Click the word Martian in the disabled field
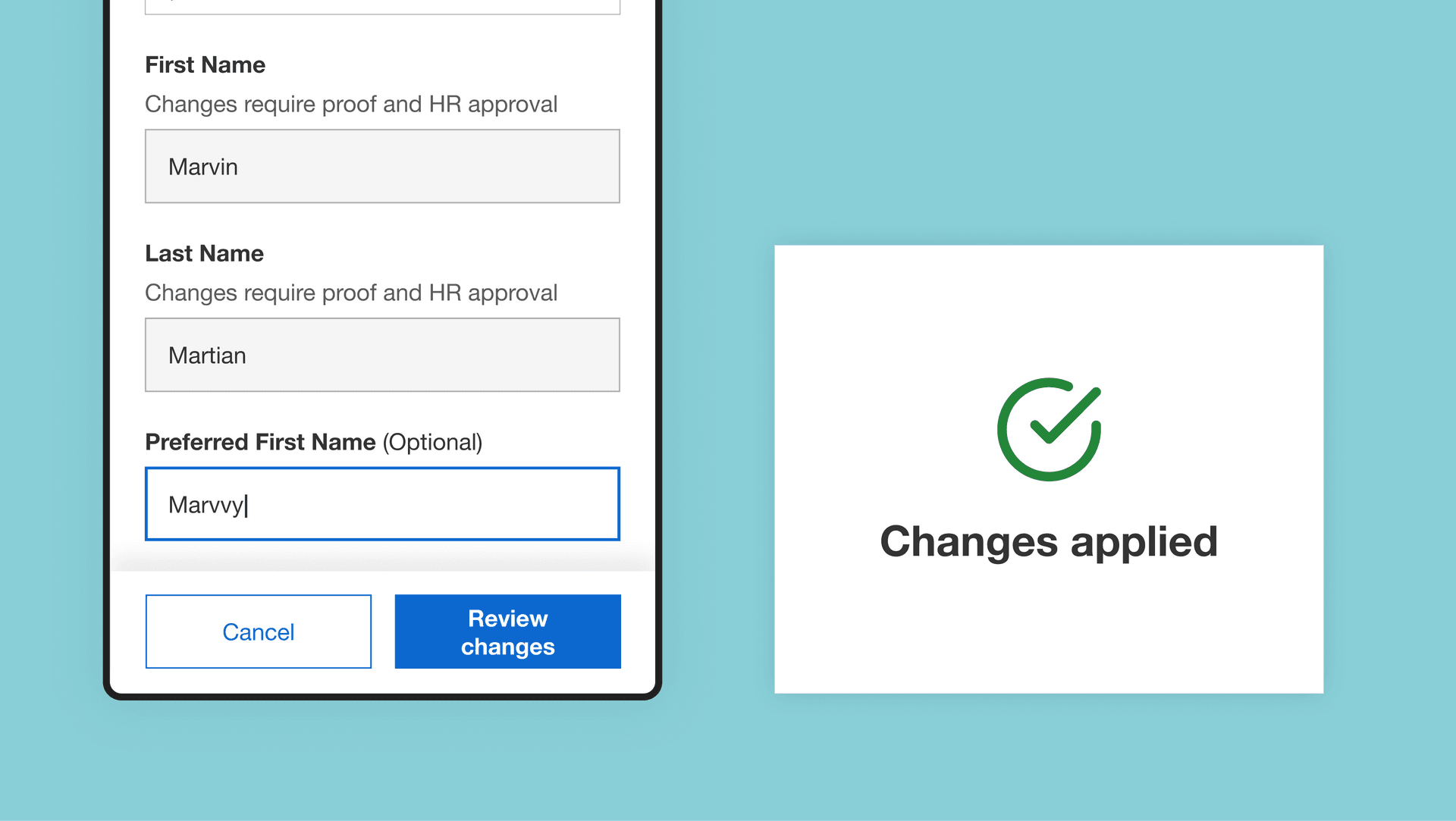The height and width of the screenshot is (821, 1456). (207, 356)
